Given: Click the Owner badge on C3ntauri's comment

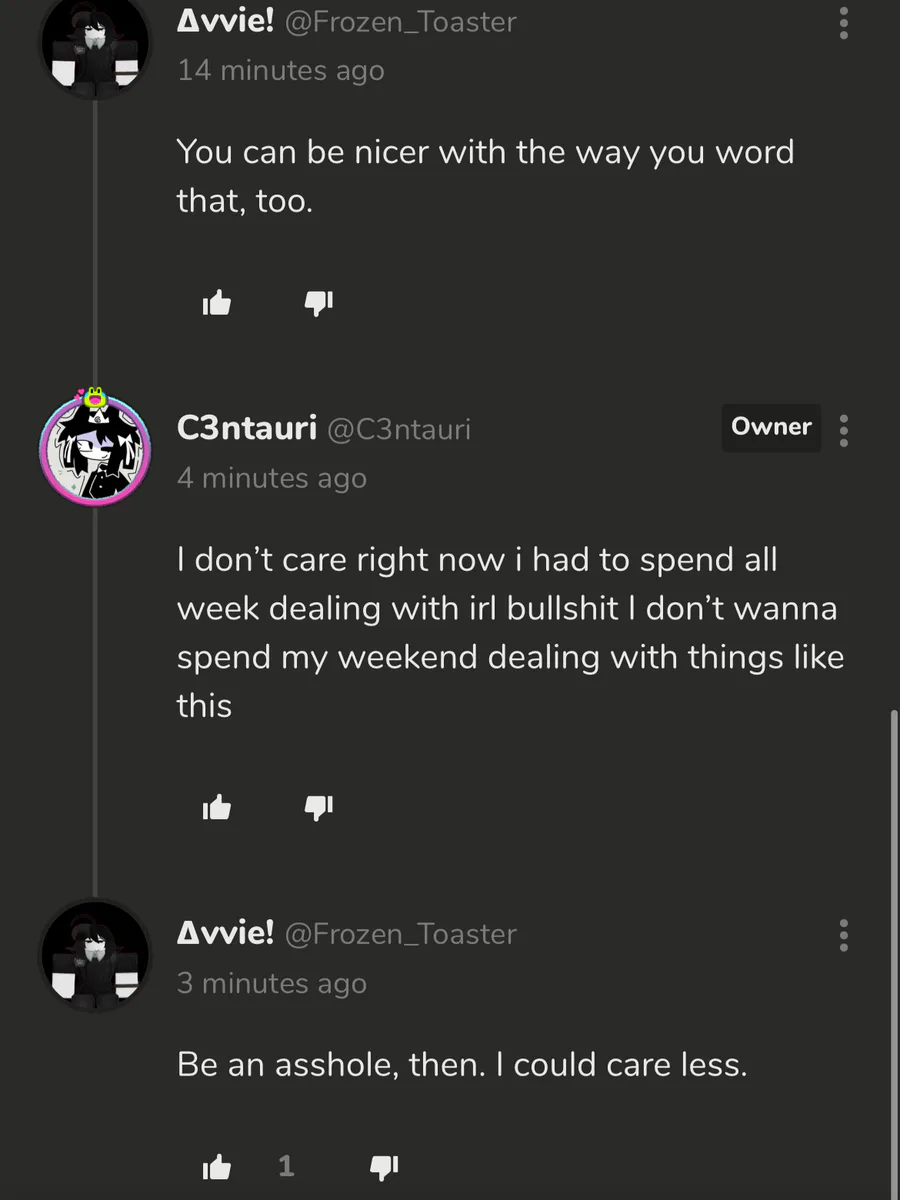Looking at the screenshot, I should [771, 427].
